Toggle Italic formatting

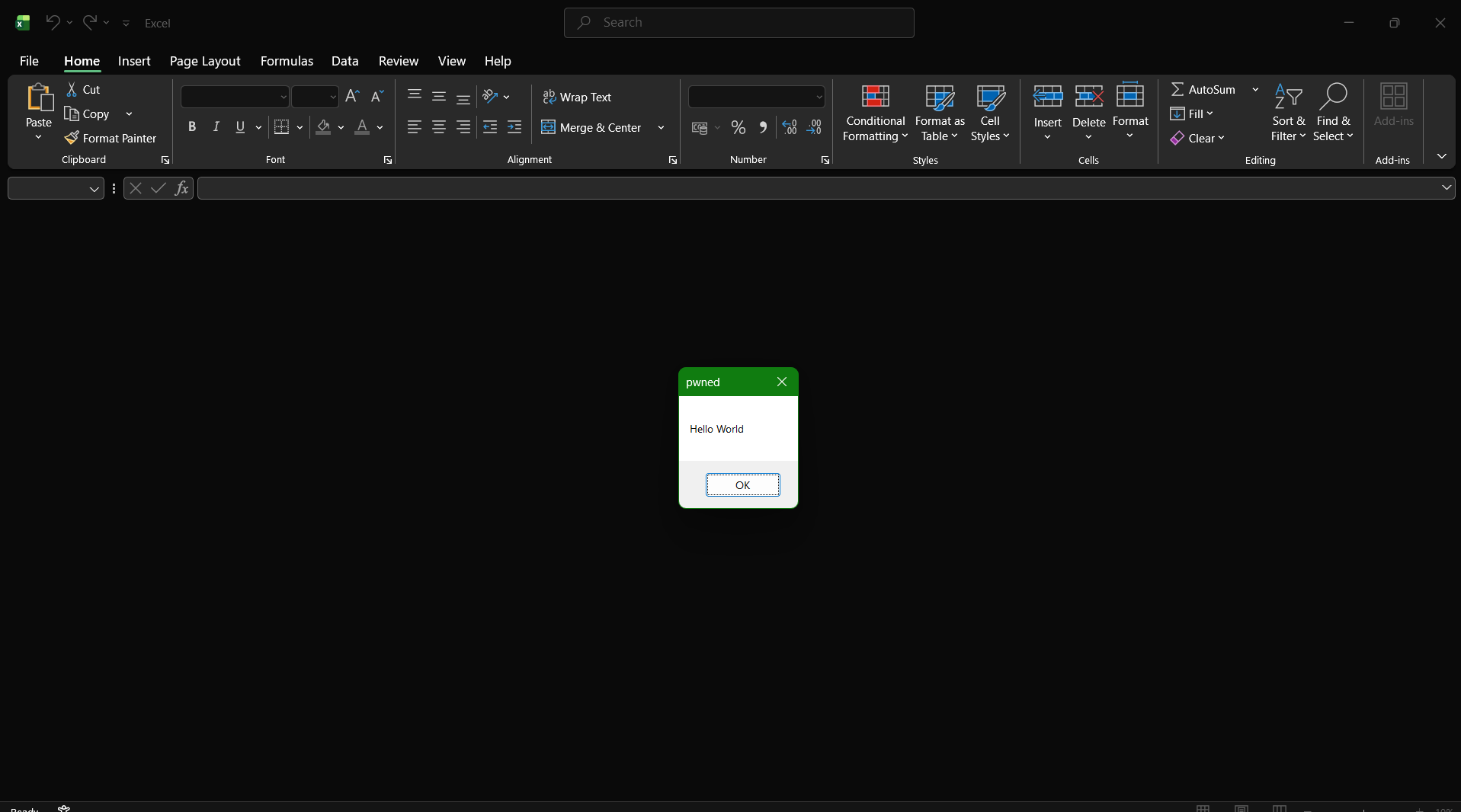[216, 127]
